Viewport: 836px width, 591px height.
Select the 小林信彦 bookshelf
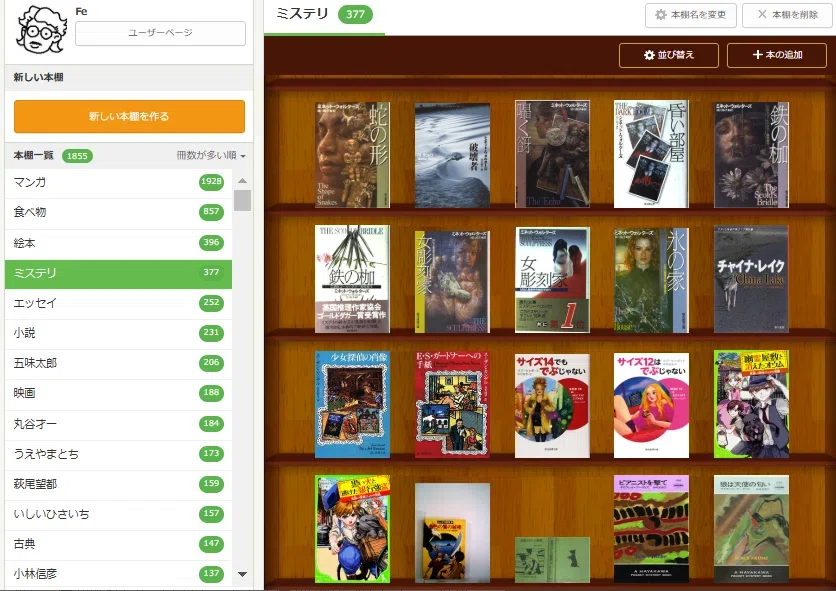point(118,574)
